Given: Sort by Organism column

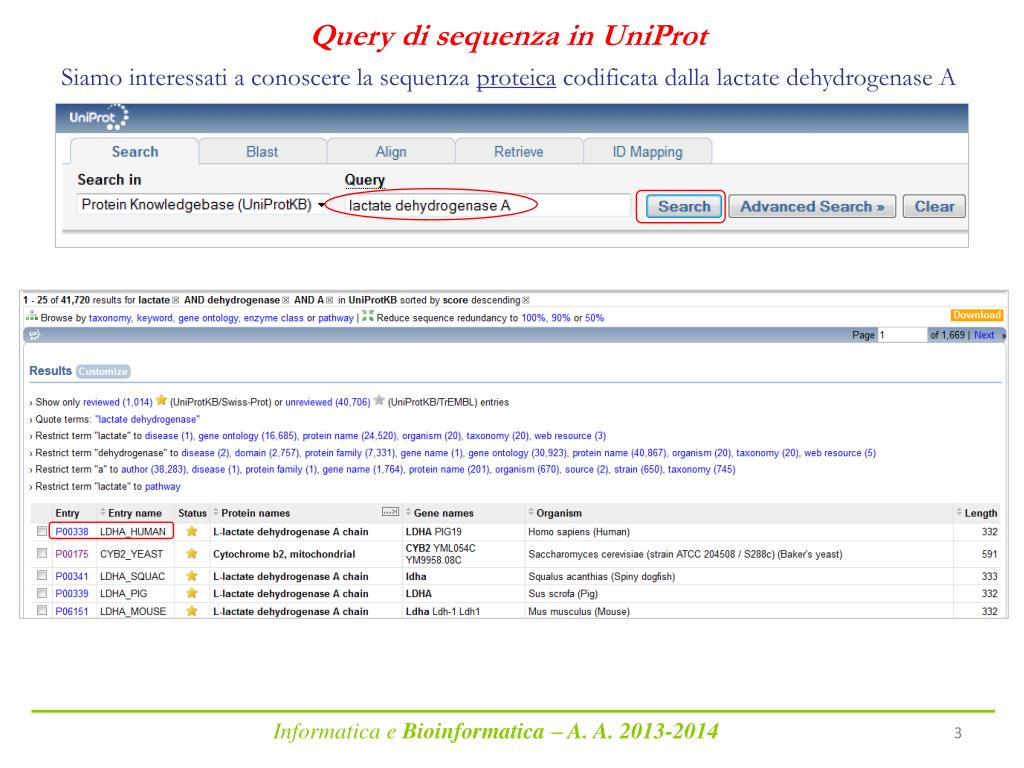Looking at the screenshot, I should pos(554,513).
